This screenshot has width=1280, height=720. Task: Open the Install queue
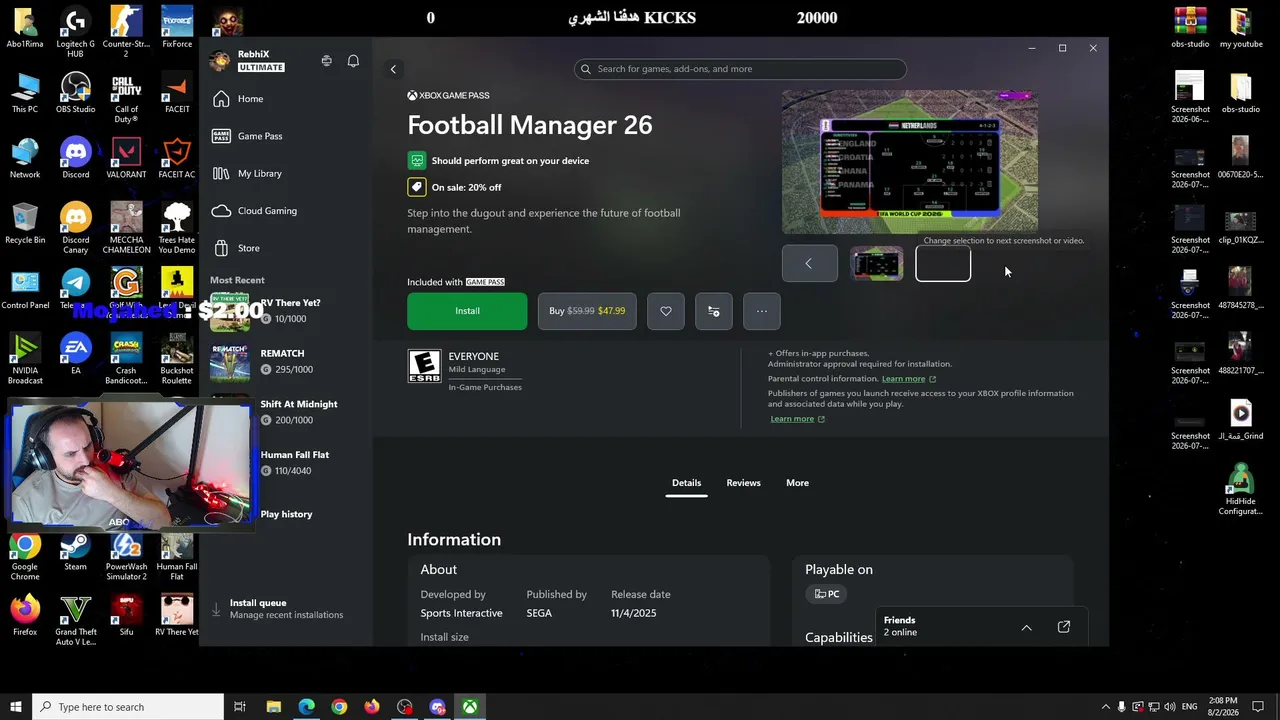pos(285,608)
